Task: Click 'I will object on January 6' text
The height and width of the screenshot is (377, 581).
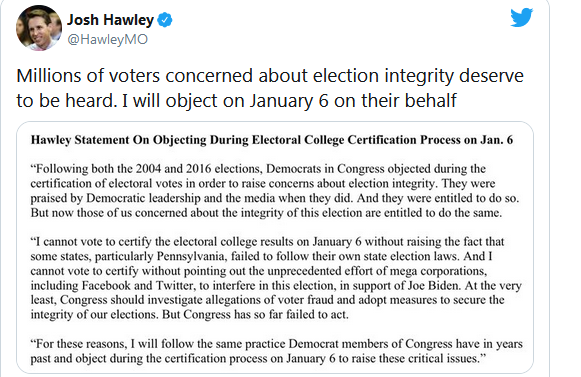Action: click(x=225, y=100)
